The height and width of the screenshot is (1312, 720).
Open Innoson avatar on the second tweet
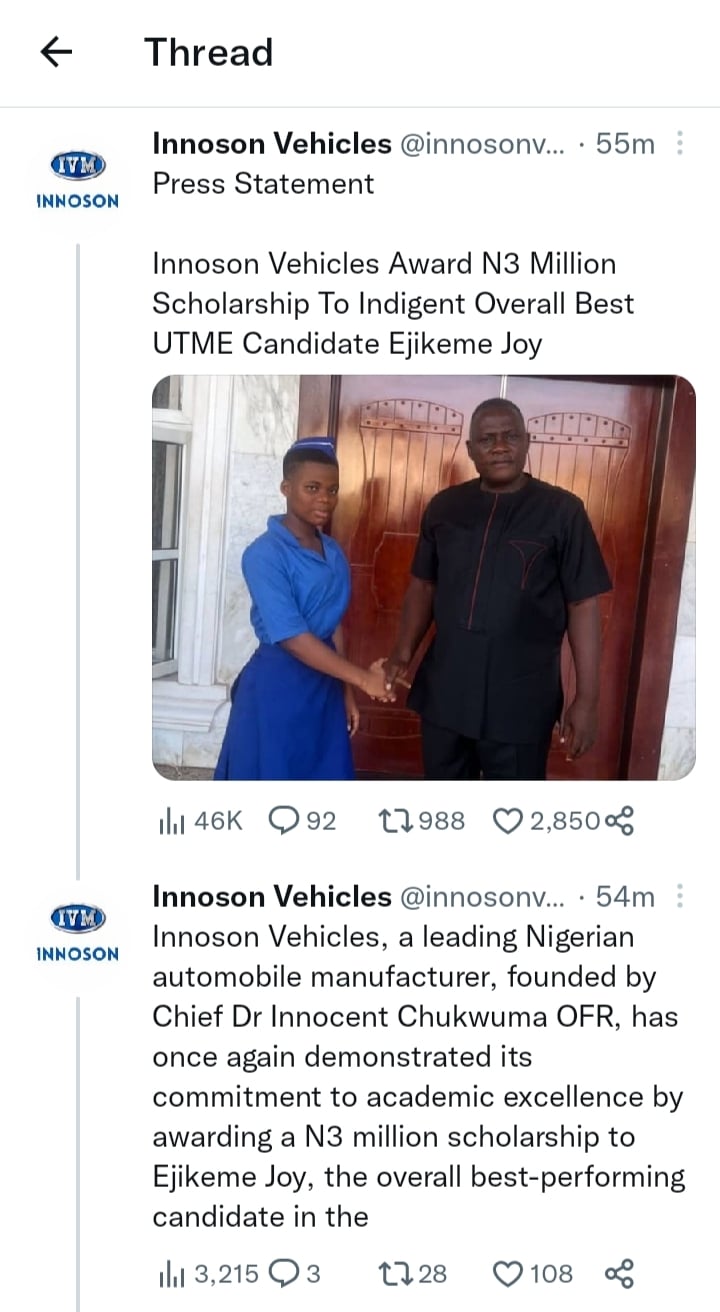[x=77, y=929]
